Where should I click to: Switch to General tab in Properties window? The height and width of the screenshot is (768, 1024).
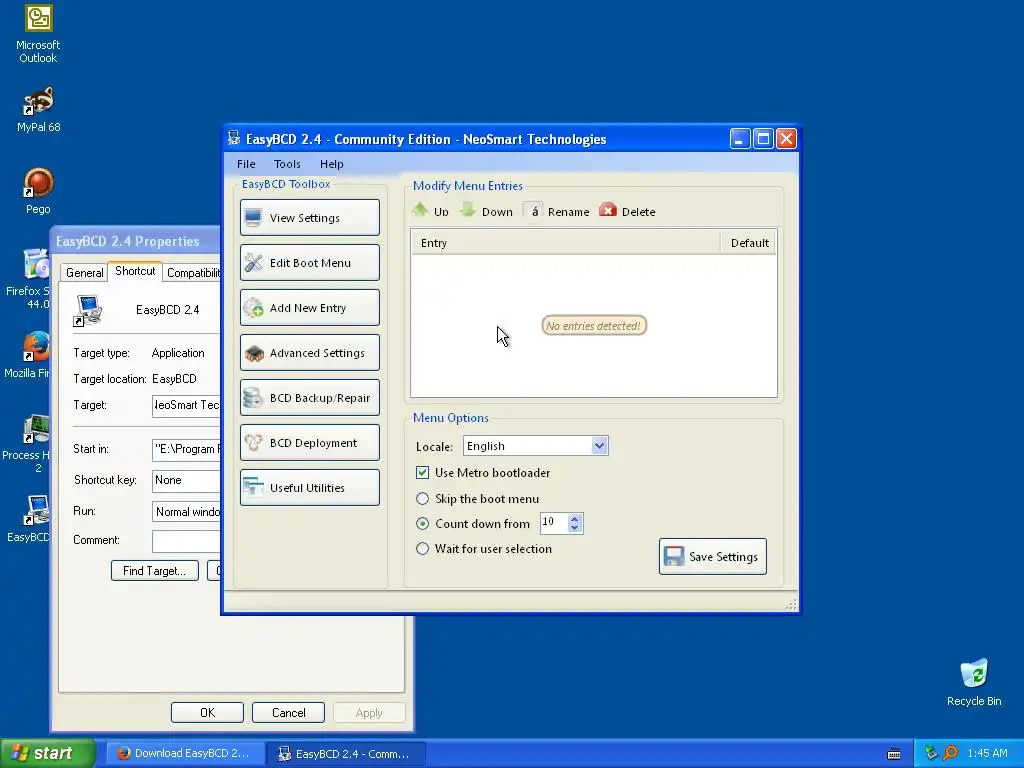coord(84,272)
